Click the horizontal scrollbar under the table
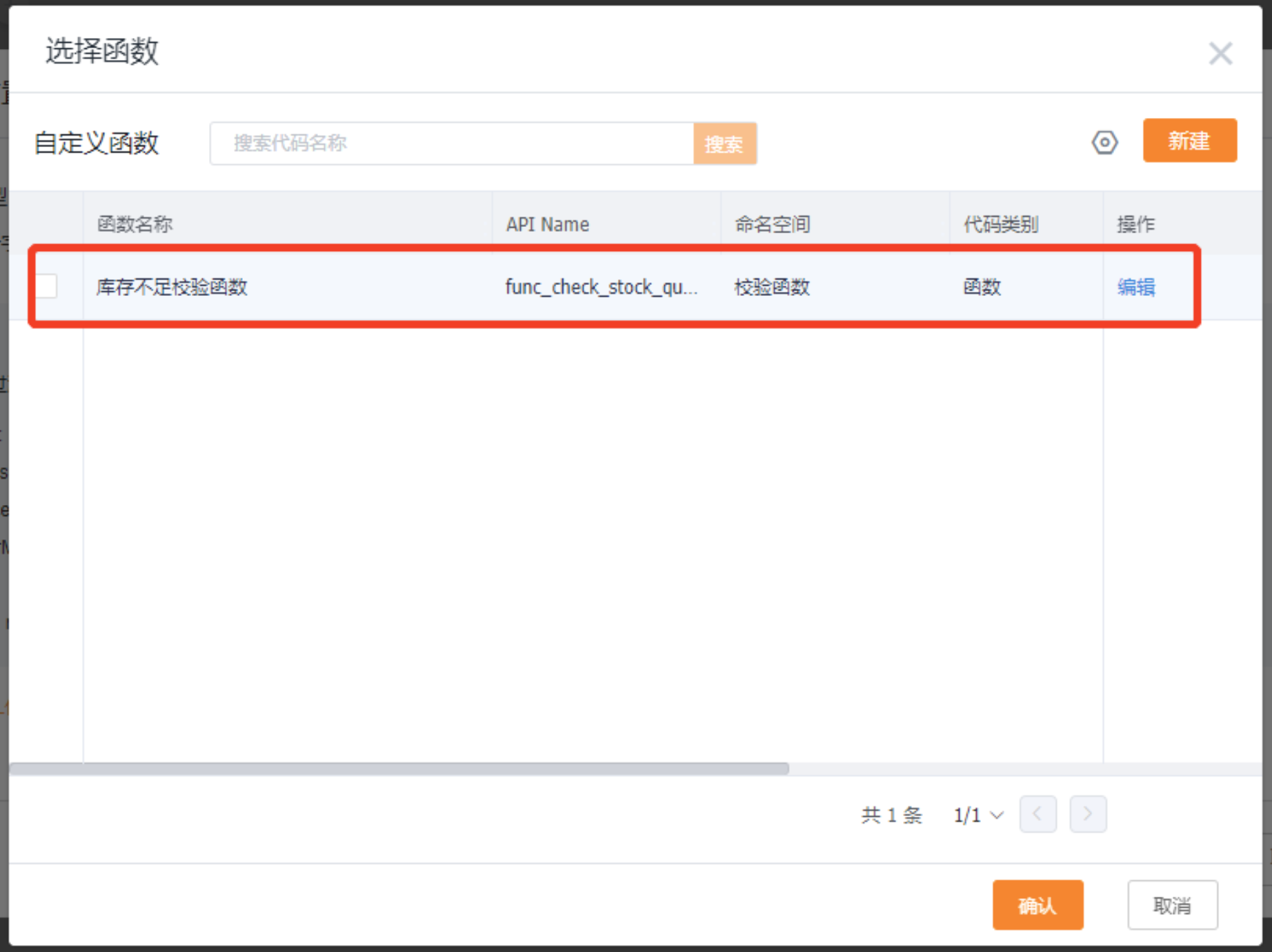Screen dimensions: 1272x952 [x=399, y=769]
